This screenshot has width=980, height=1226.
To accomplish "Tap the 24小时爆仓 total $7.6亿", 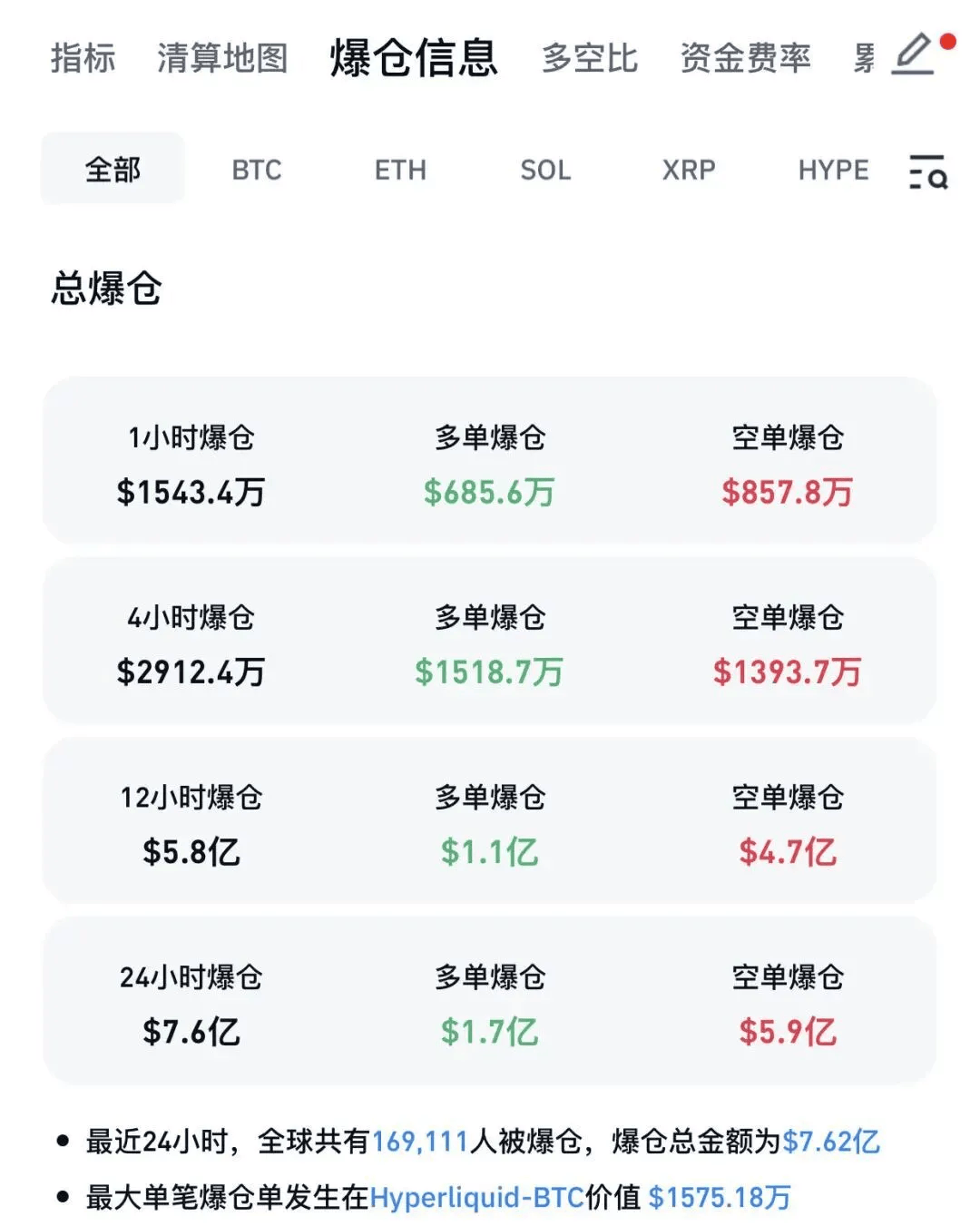I will [191, 1031].
